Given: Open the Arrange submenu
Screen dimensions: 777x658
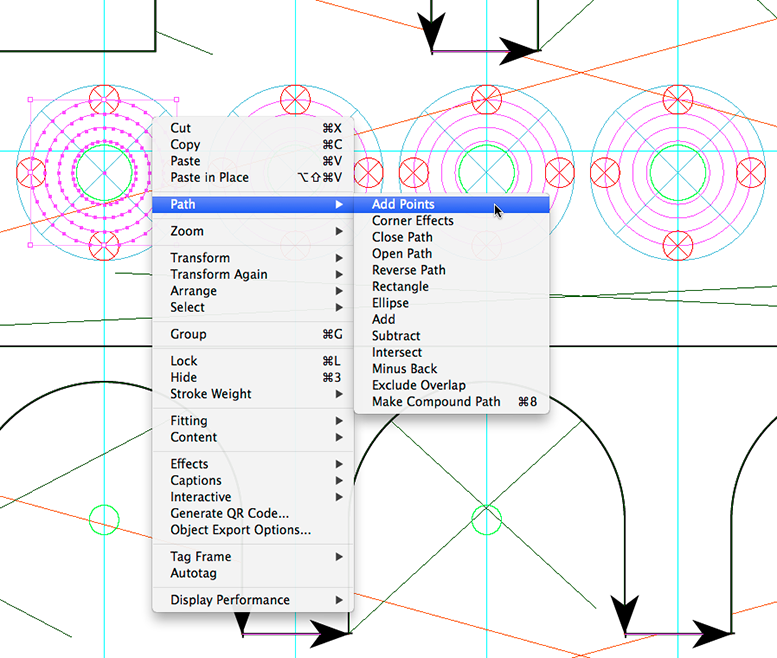Looking at the screenshot, I should click(253, 290).
